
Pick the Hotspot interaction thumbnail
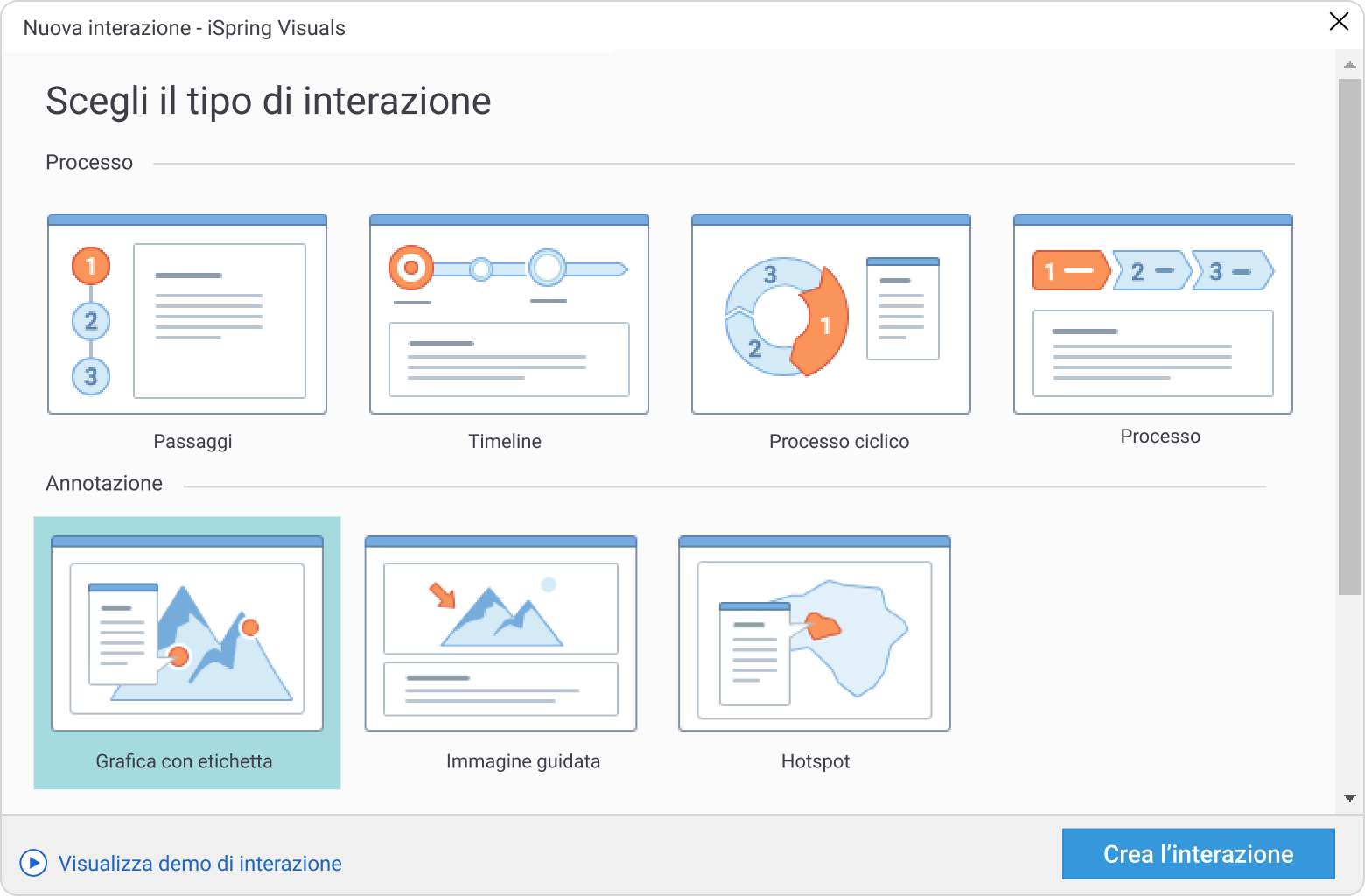815,633
